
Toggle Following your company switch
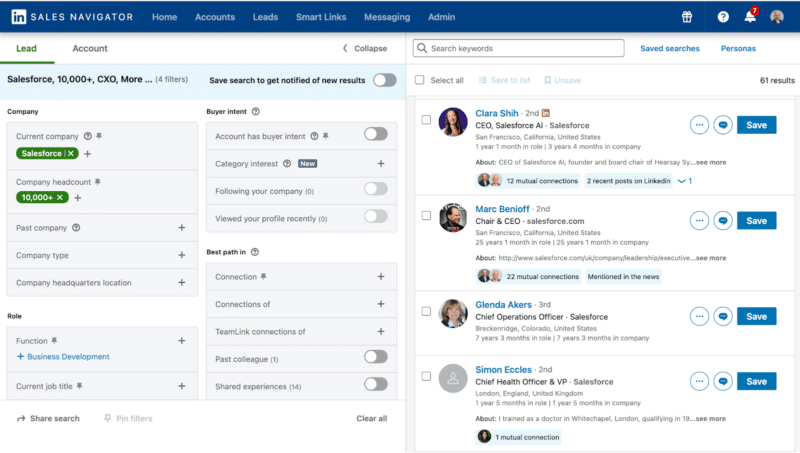[376, 189]
